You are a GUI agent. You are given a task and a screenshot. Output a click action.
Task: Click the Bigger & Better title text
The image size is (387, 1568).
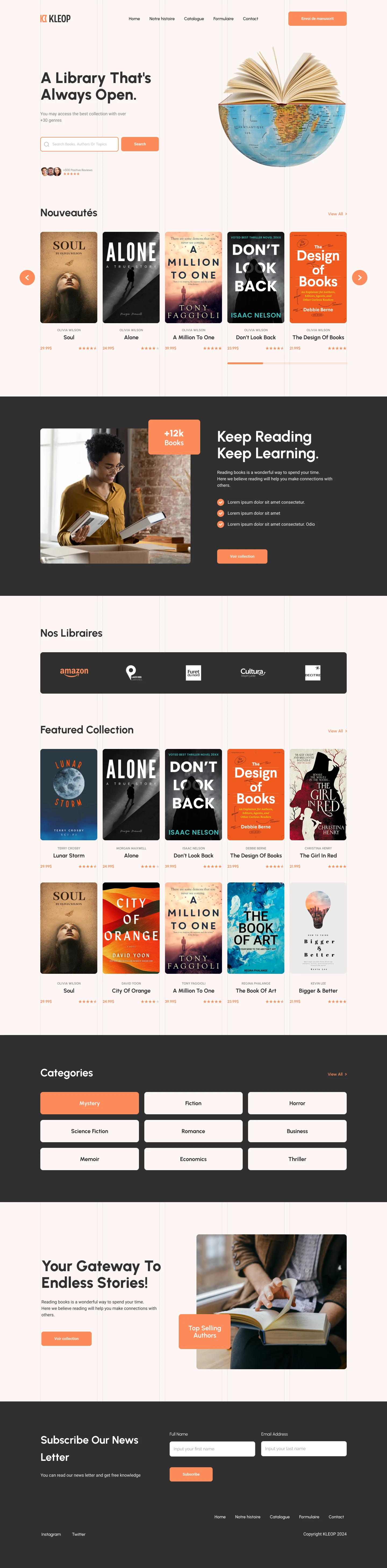pyautogui.click(x=318, y=991)
